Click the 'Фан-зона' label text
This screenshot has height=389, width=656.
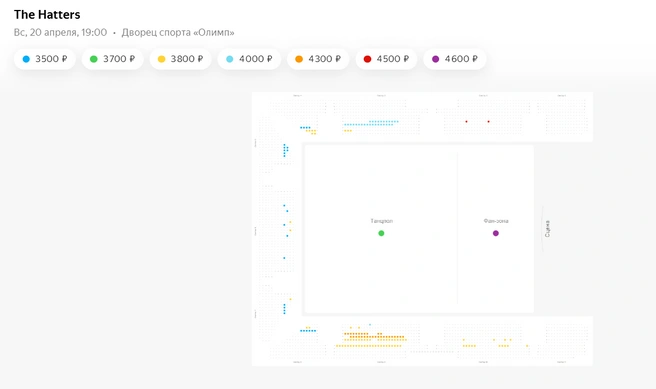496,221
